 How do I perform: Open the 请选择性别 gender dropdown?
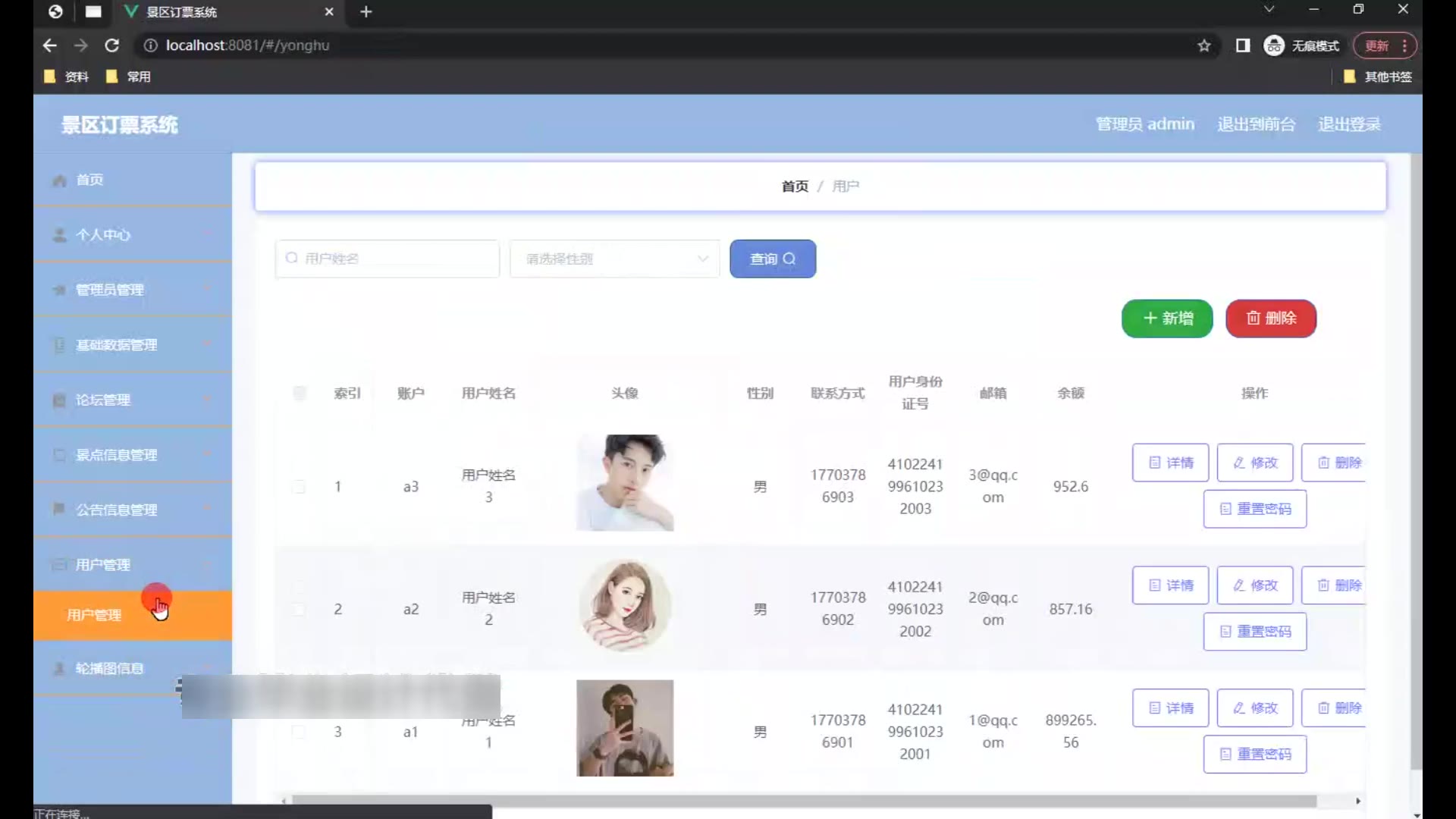tap(614, 259)
